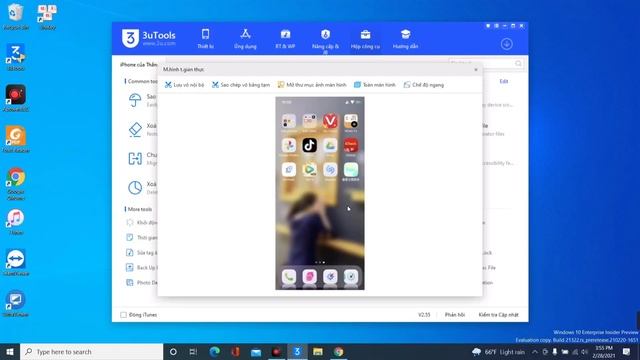Click the Phản hồi feedback link
The height and width of the screenshot is (360, 640).
point(455,315)
